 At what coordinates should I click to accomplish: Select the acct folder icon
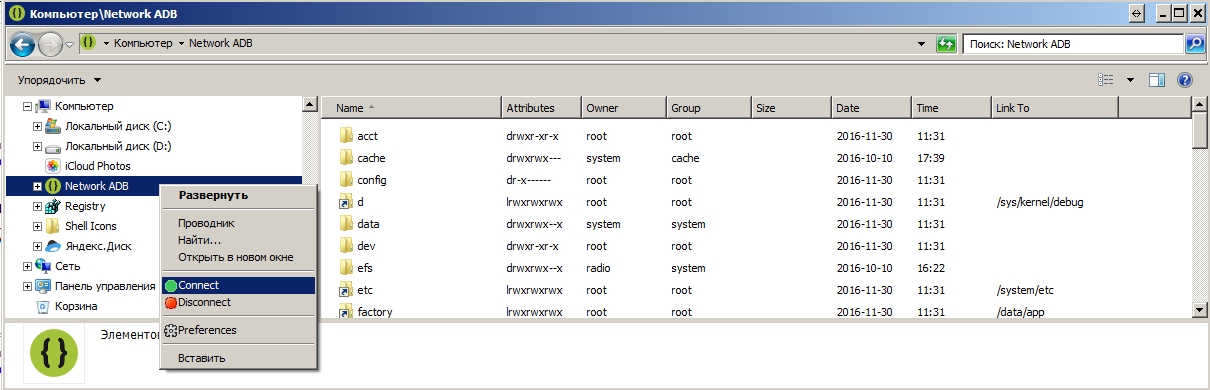pos(346,136)
